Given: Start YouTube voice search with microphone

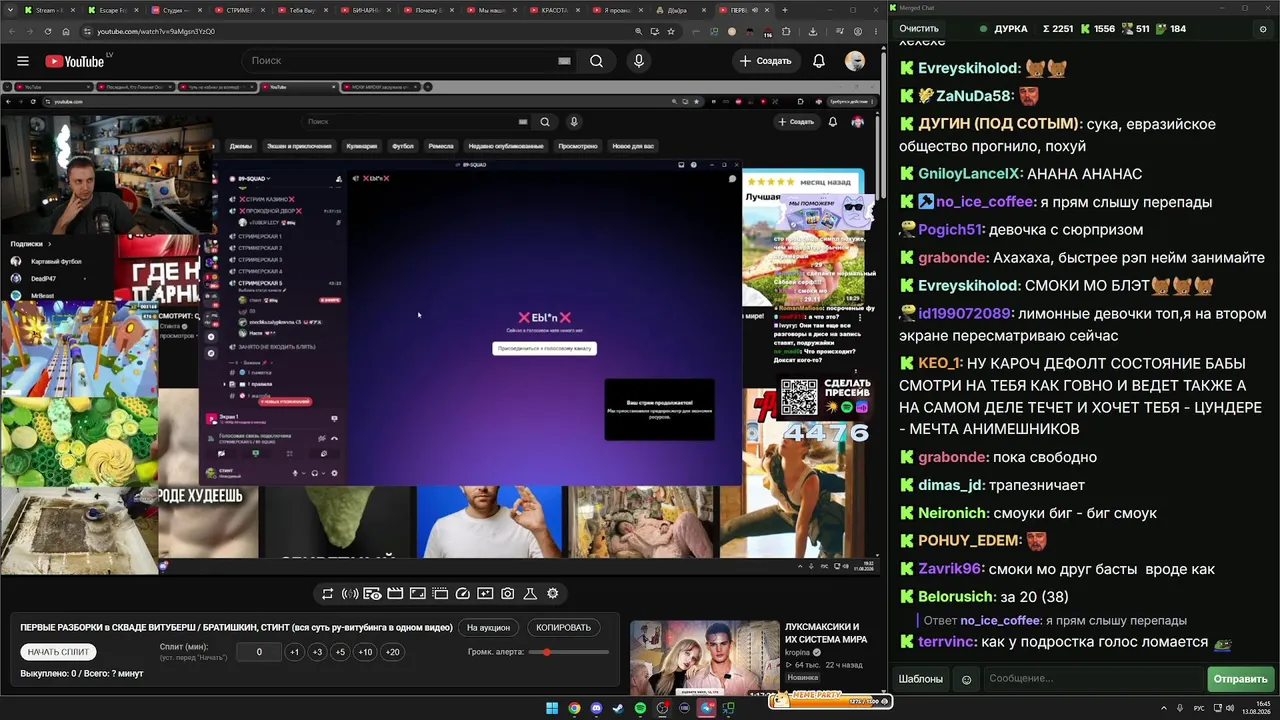Looking at the screenshot, I should pos(639,61).
